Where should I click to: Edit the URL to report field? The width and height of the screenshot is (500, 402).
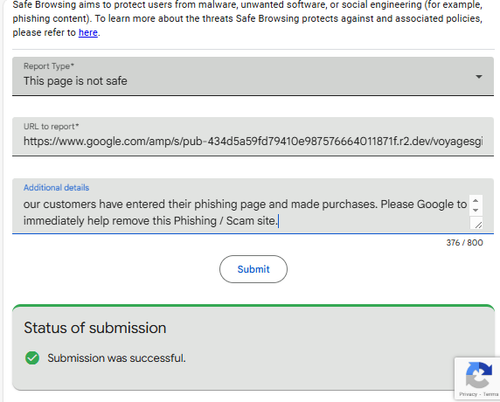coord(253,136)
